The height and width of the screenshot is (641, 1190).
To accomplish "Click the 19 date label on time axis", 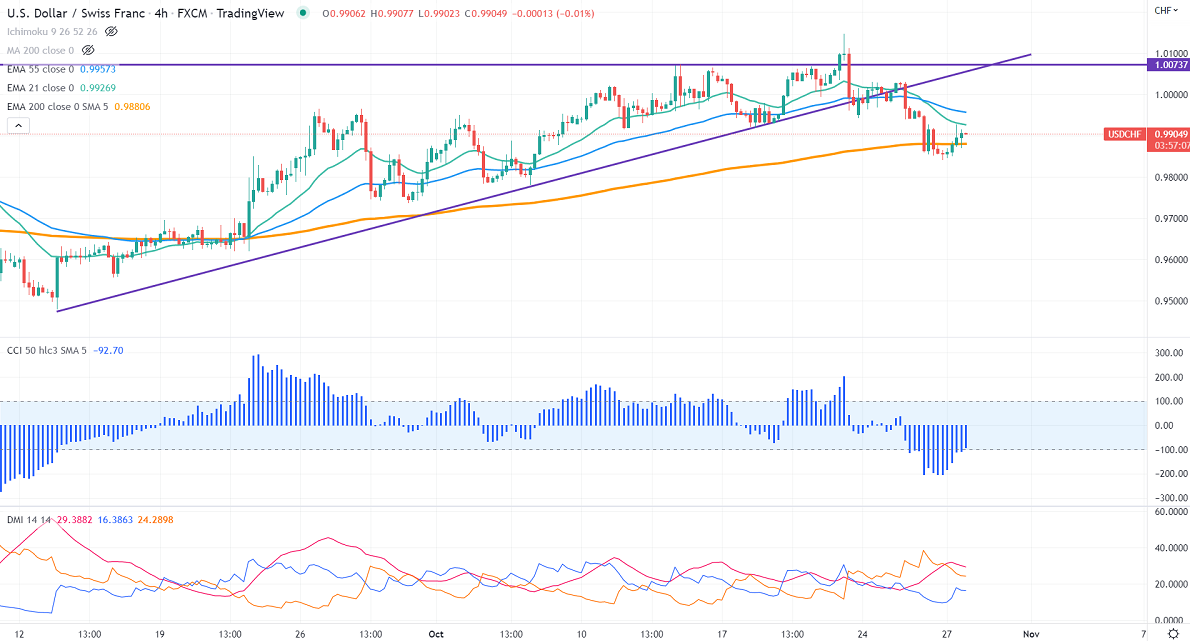I will (x=159, y=634).
